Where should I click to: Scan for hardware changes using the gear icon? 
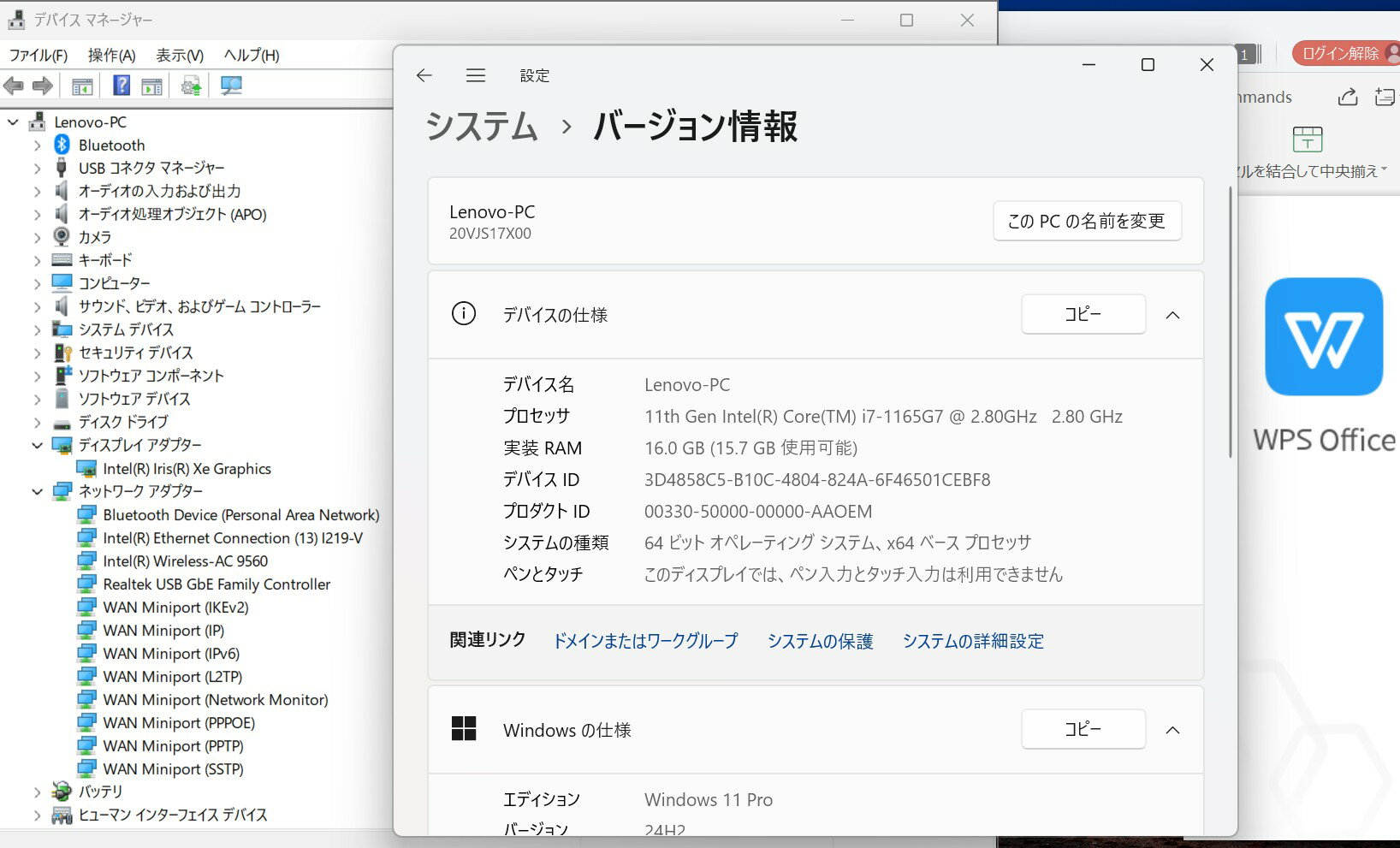click(x=190, y=86)
